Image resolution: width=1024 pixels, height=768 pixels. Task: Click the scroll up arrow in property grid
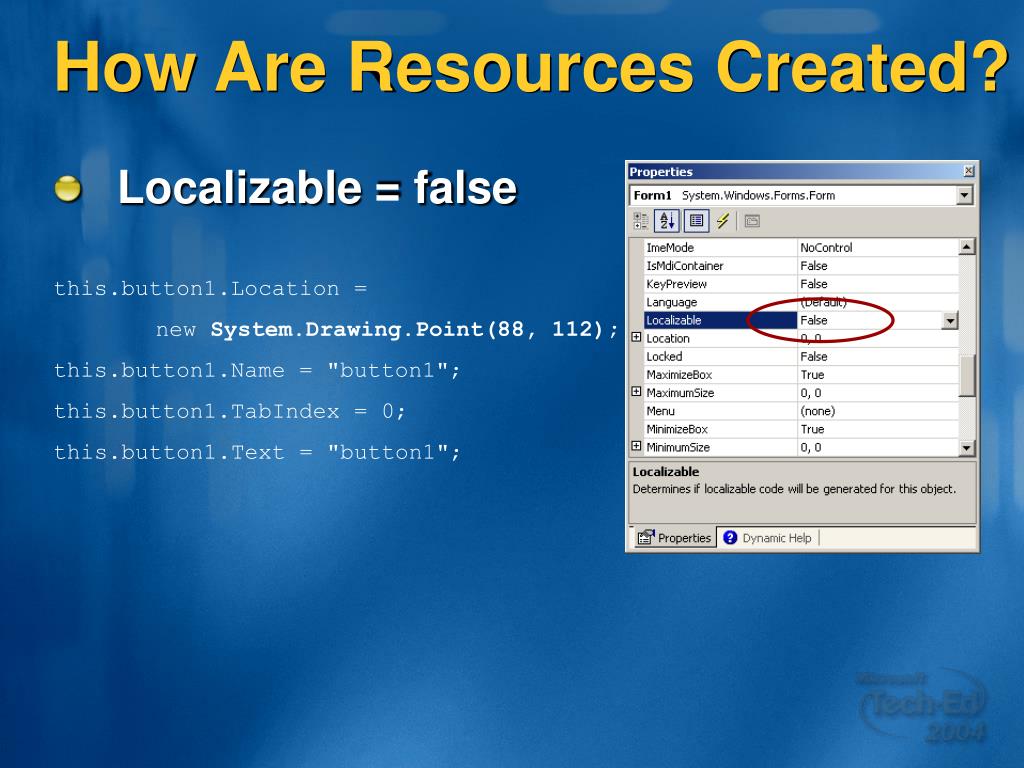[x=967, y=247]
